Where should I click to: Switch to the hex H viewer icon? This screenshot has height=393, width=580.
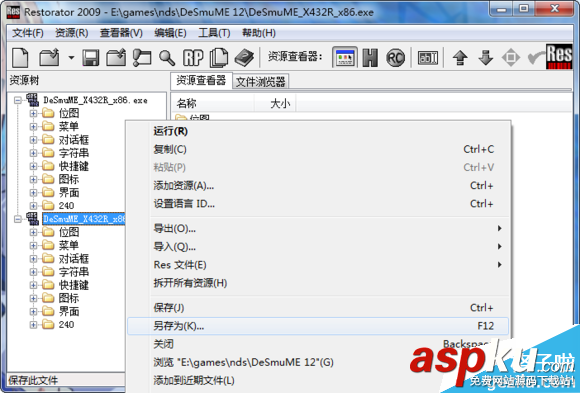370,58
